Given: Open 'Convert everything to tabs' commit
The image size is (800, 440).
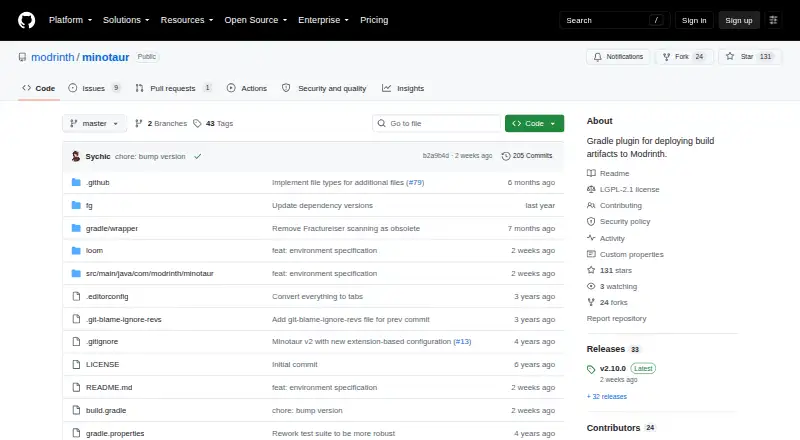Looking at the screenshot, I should pos(317,297).
